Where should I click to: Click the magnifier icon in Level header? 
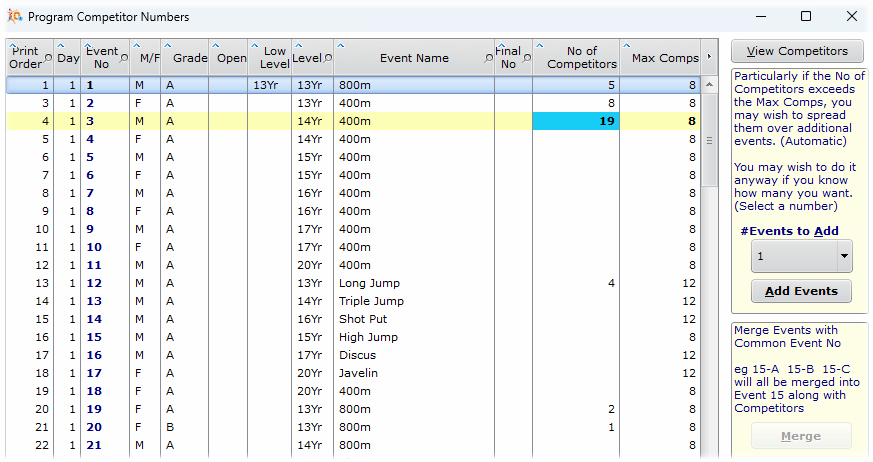coord(326,59)
